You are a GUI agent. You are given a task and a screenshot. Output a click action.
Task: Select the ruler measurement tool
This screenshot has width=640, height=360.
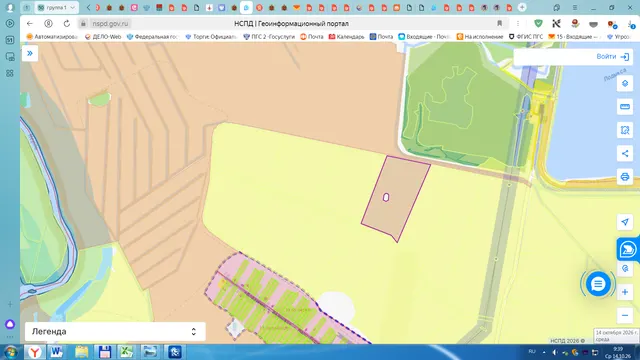tap(624, 107)
